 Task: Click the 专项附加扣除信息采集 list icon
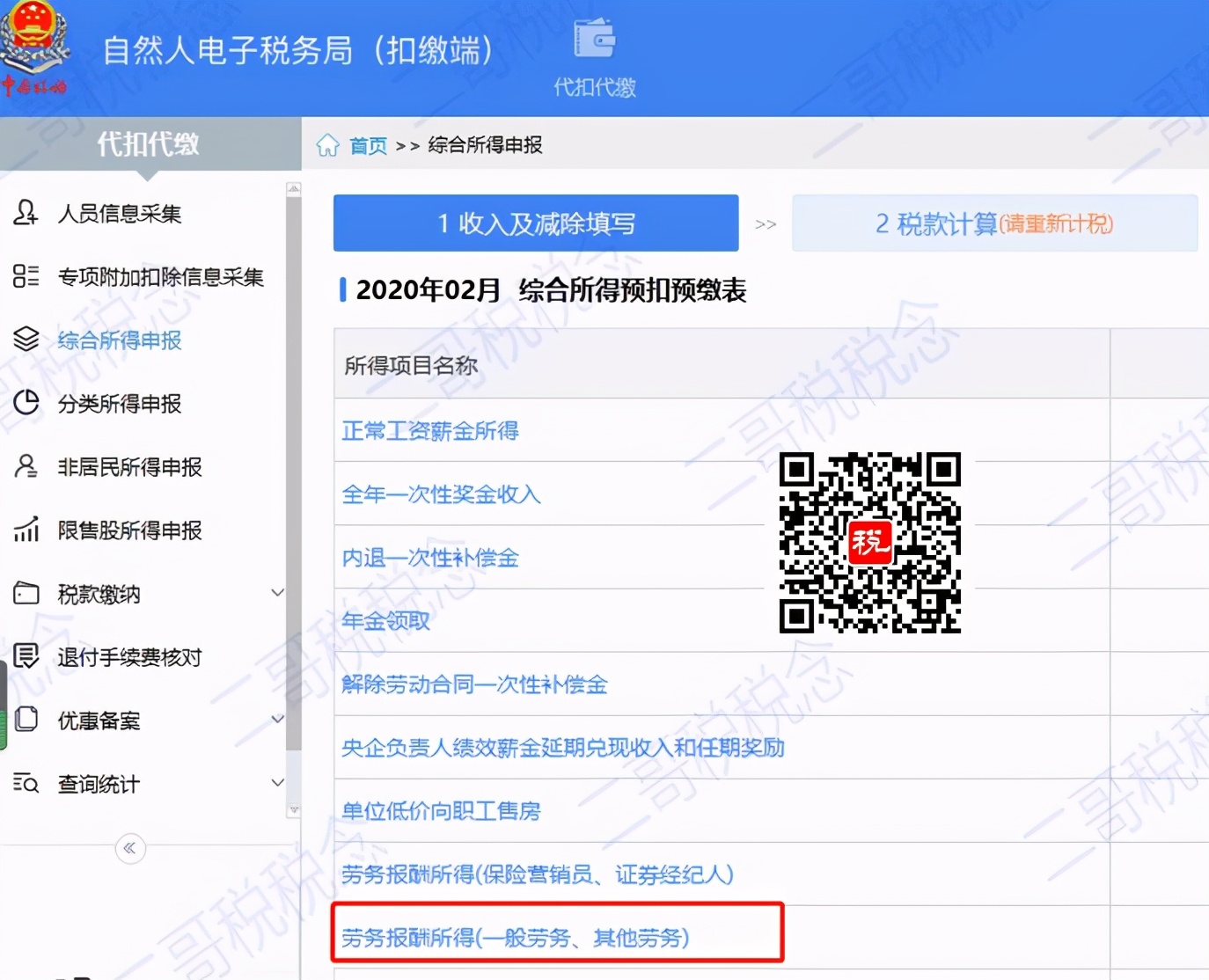coord(26,276)
